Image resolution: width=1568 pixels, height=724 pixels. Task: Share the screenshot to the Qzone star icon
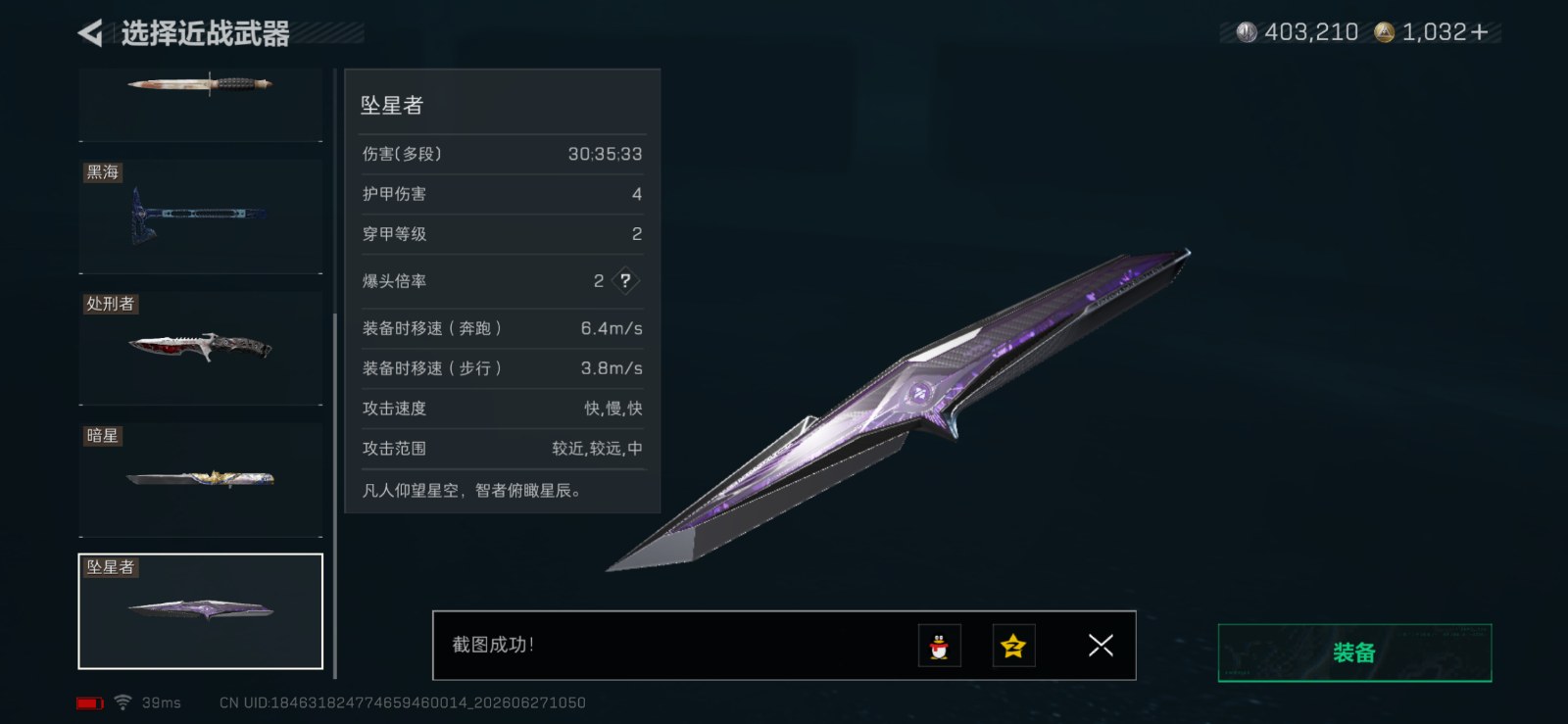click(1013, 646)
